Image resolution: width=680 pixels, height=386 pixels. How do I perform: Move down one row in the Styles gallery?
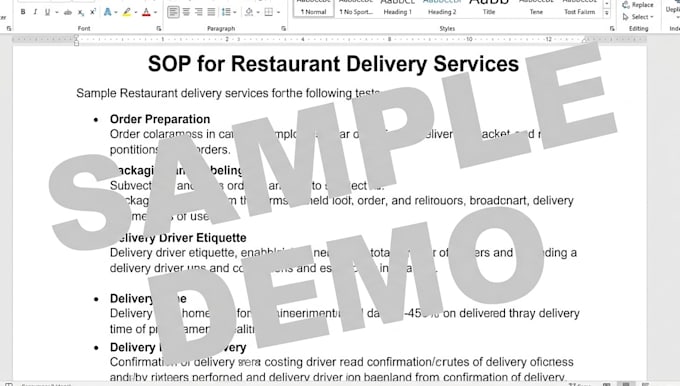point(606,4)
